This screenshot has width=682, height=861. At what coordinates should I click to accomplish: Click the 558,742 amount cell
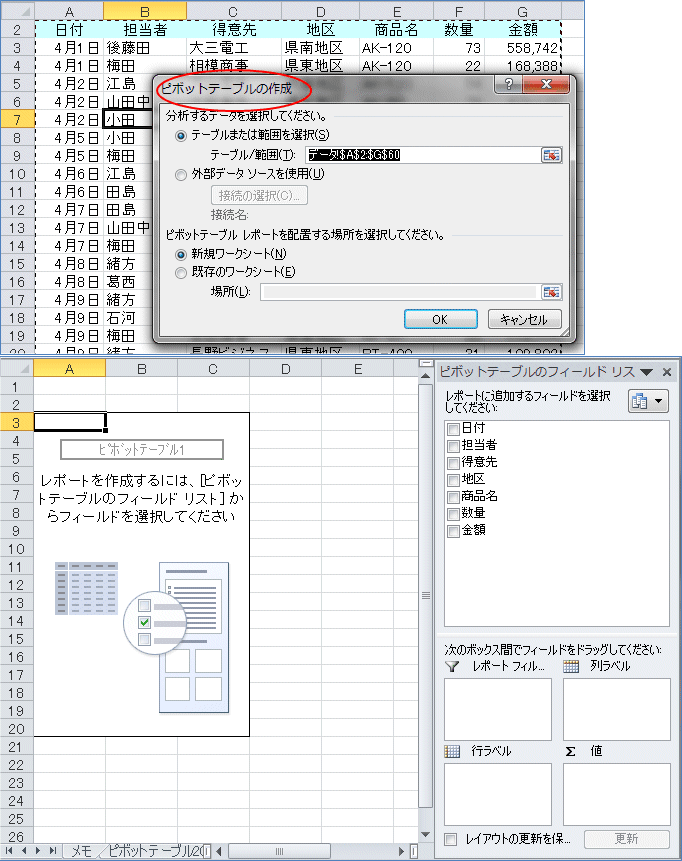pos(523,48)
